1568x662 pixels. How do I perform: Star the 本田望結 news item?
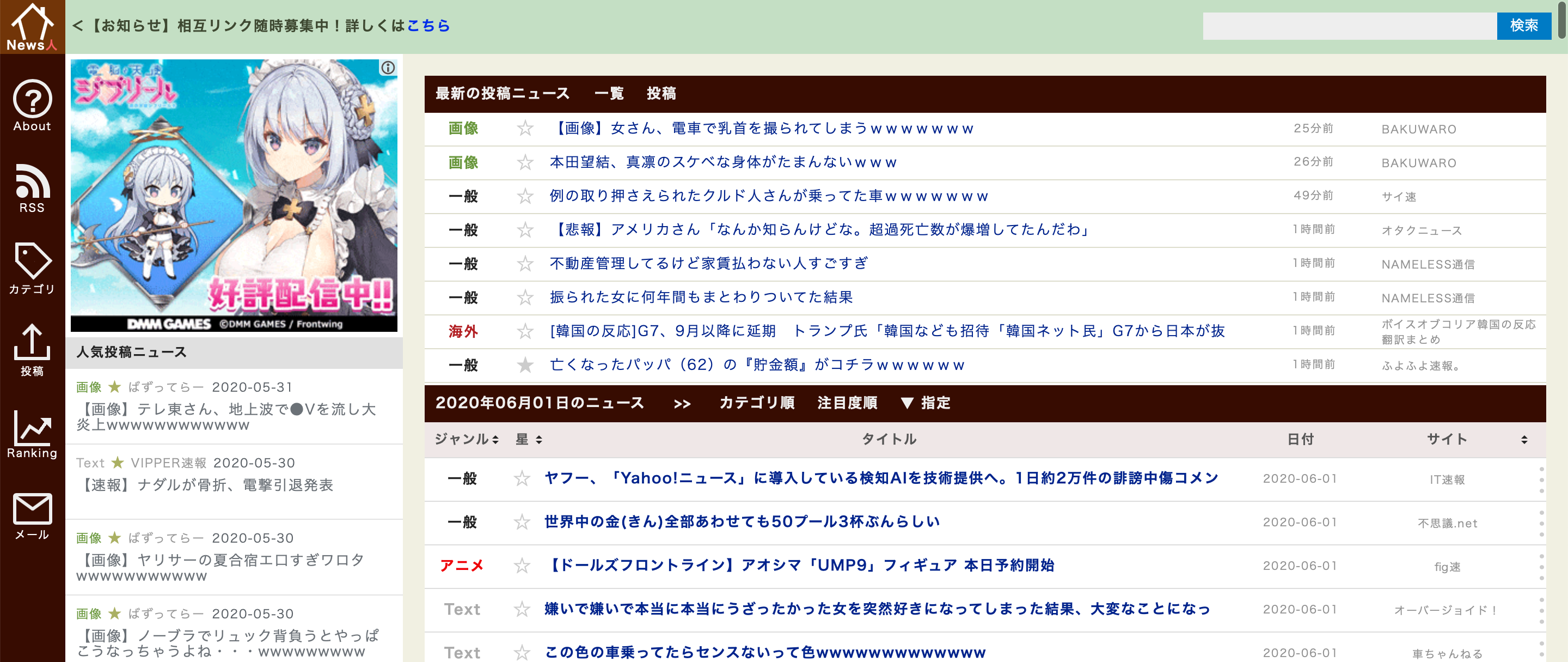tap(525, 162)
